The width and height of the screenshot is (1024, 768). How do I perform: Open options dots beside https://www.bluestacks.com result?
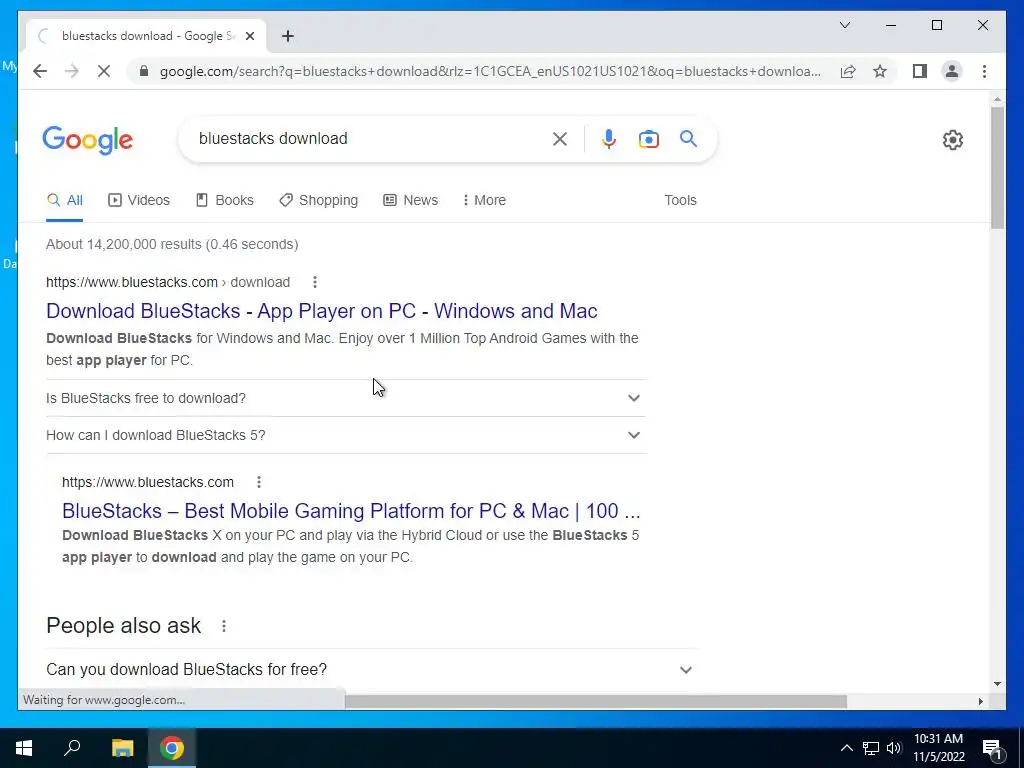[259, 482]
